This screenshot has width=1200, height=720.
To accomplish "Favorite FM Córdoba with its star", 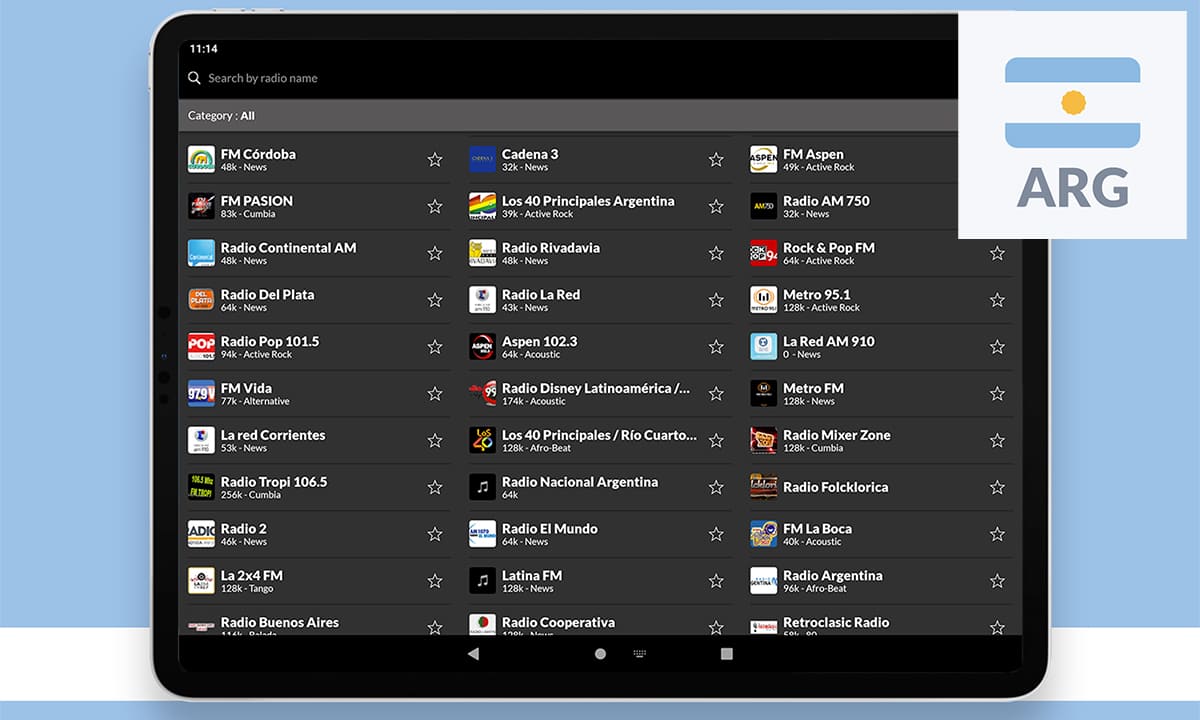I will click(x=435, y=160).
